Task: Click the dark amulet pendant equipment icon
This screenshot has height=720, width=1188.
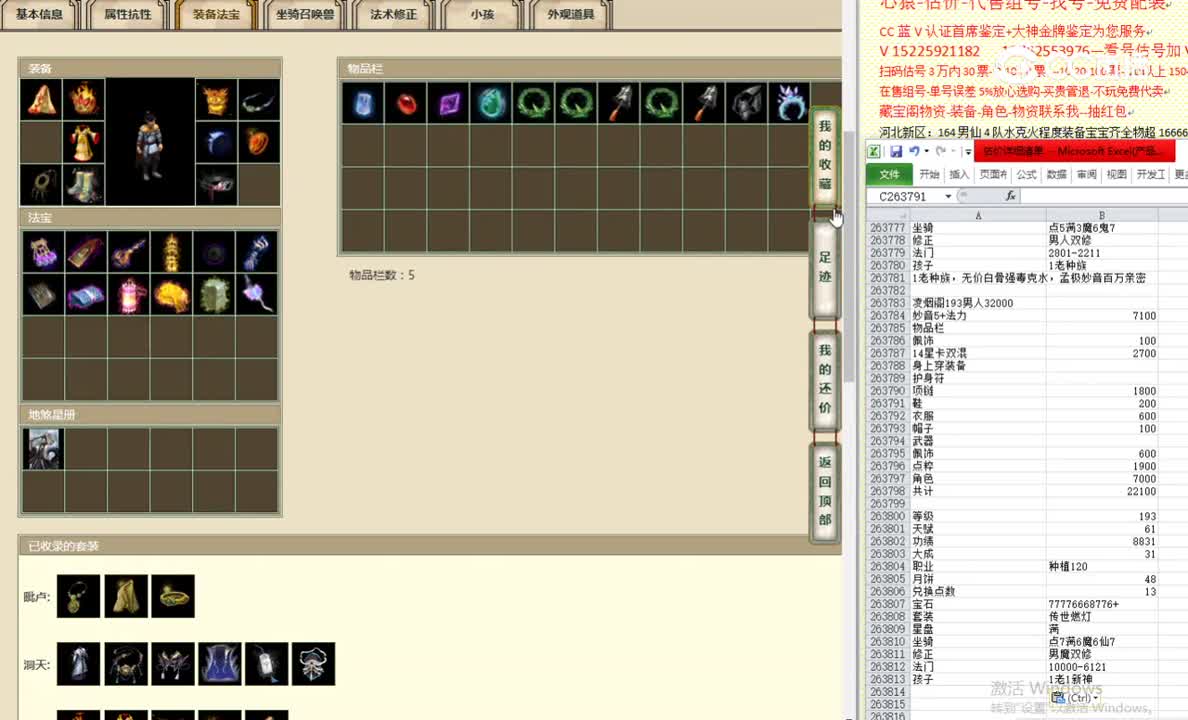Action: click(x=41, y=185)
